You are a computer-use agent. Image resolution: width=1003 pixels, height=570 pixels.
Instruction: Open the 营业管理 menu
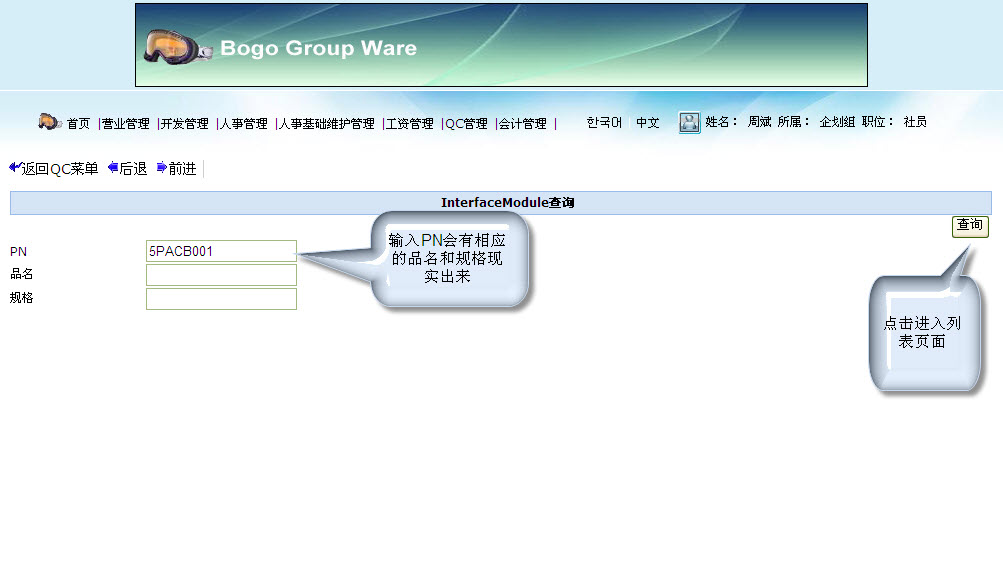125,124
